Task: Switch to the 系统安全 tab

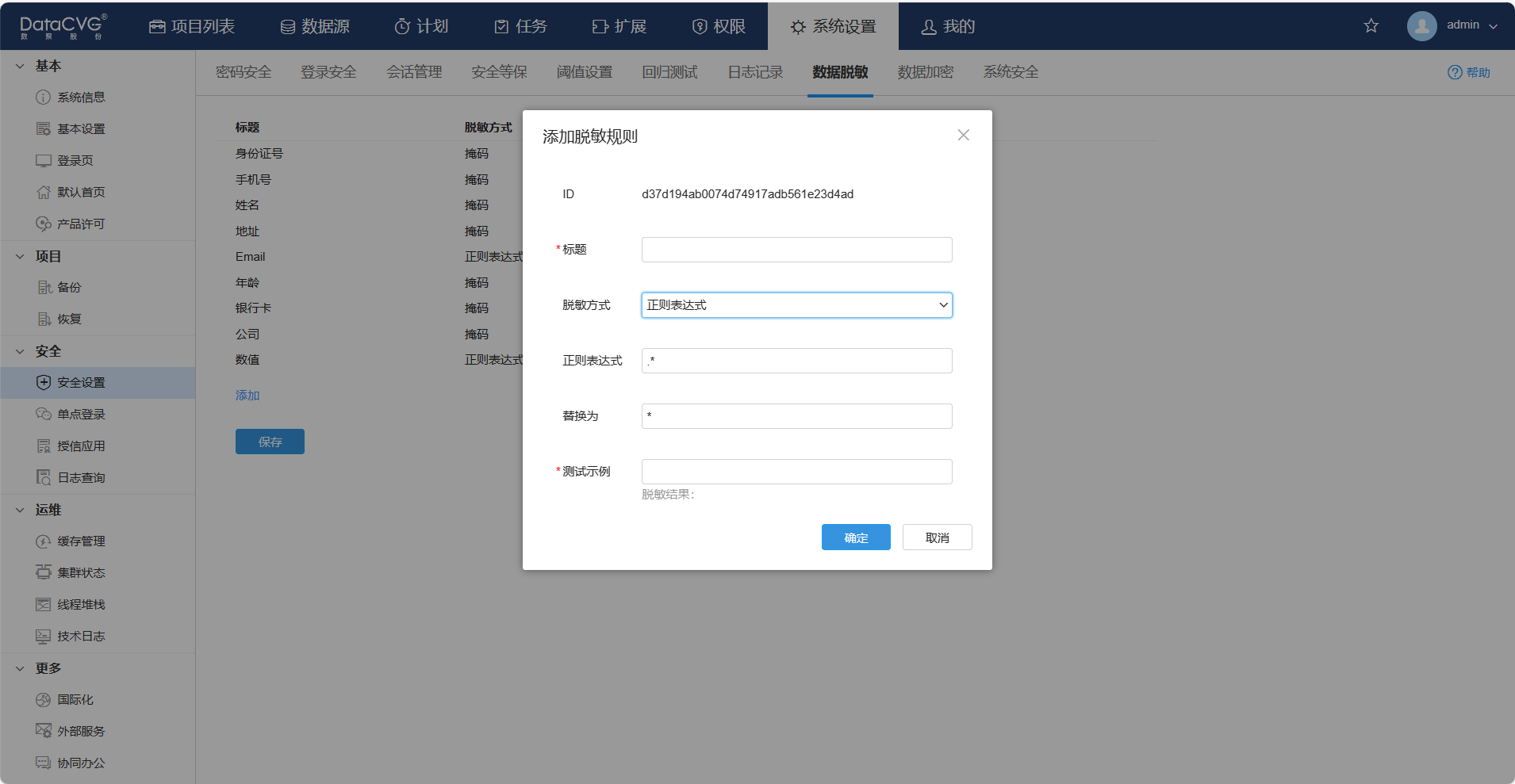Action: 1011,72
